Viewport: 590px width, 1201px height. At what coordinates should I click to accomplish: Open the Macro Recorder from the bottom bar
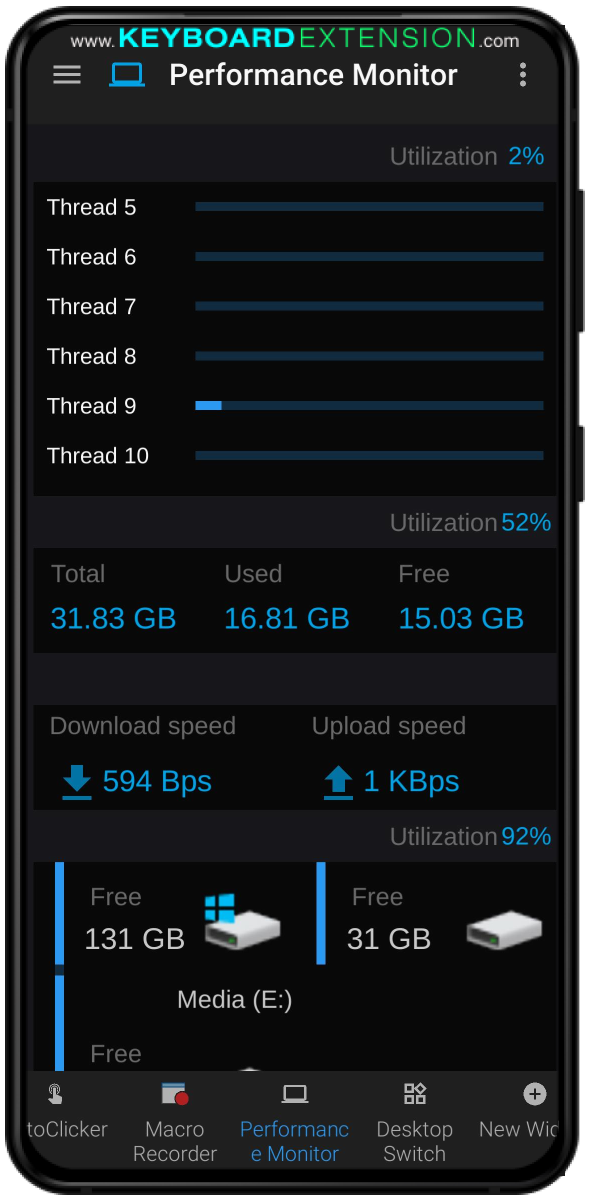tap(175, 1094)
